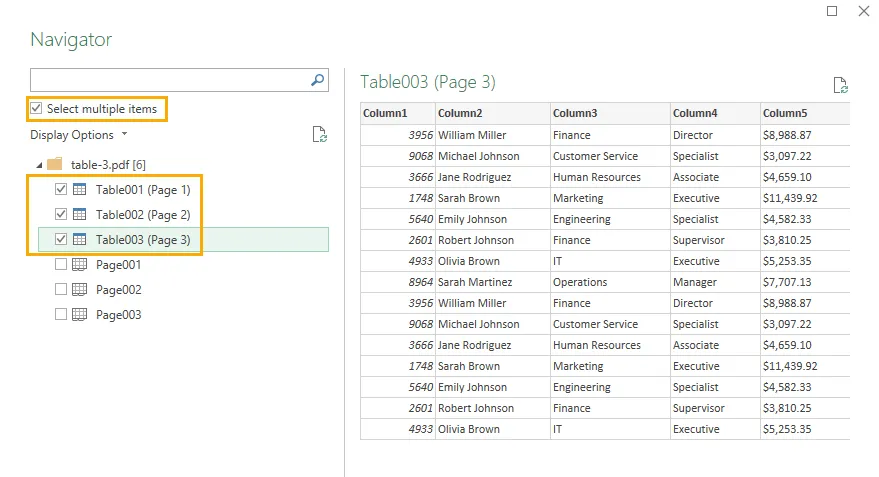The width and height of the screenshot is (879, 477).
Task: Click the Column1 header
Action: [x=398, y=113]
